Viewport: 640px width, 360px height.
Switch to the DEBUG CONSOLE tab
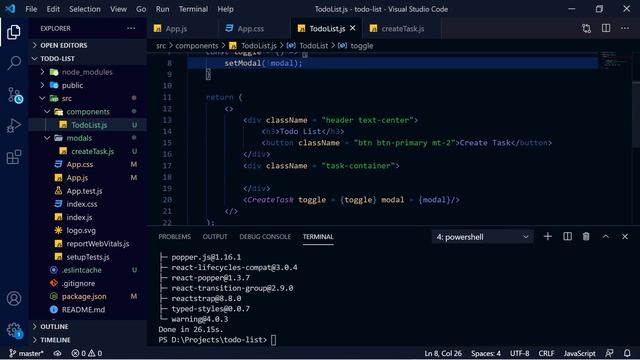[x=265, y=237]
